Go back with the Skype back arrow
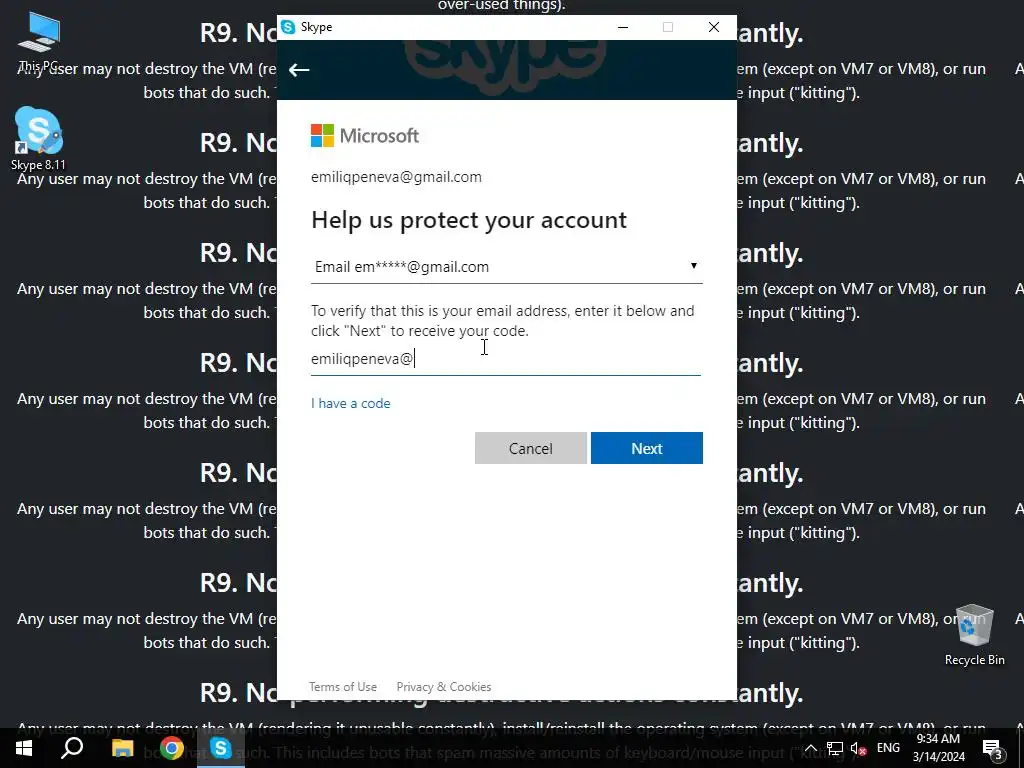This screenshot has height=768, width=1024. (299, 70)
